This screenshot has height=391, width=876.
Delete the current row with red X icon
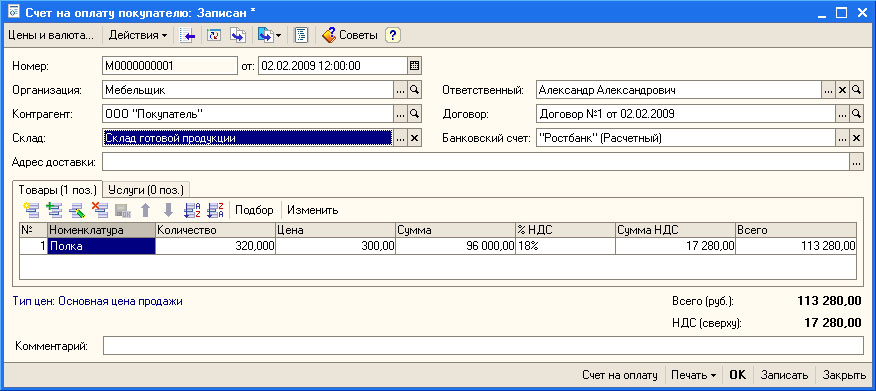100,211
